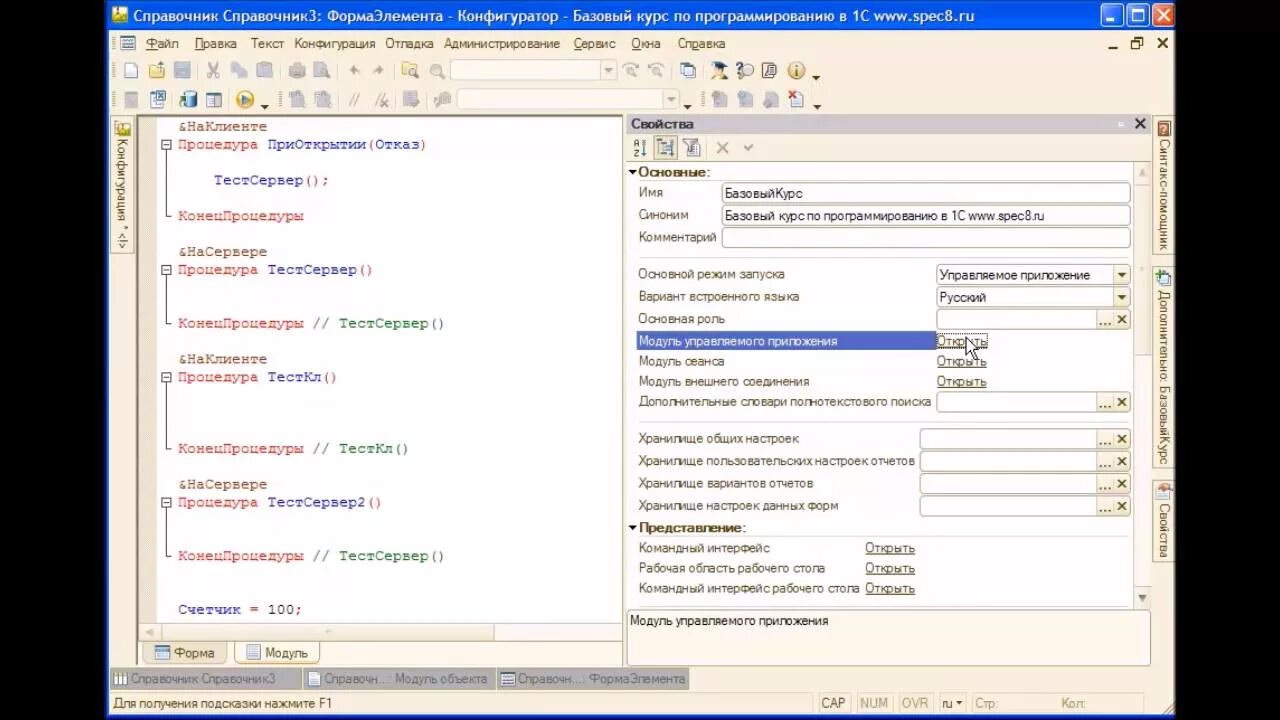Click the comment lines slashes icon

coord(354,100)
